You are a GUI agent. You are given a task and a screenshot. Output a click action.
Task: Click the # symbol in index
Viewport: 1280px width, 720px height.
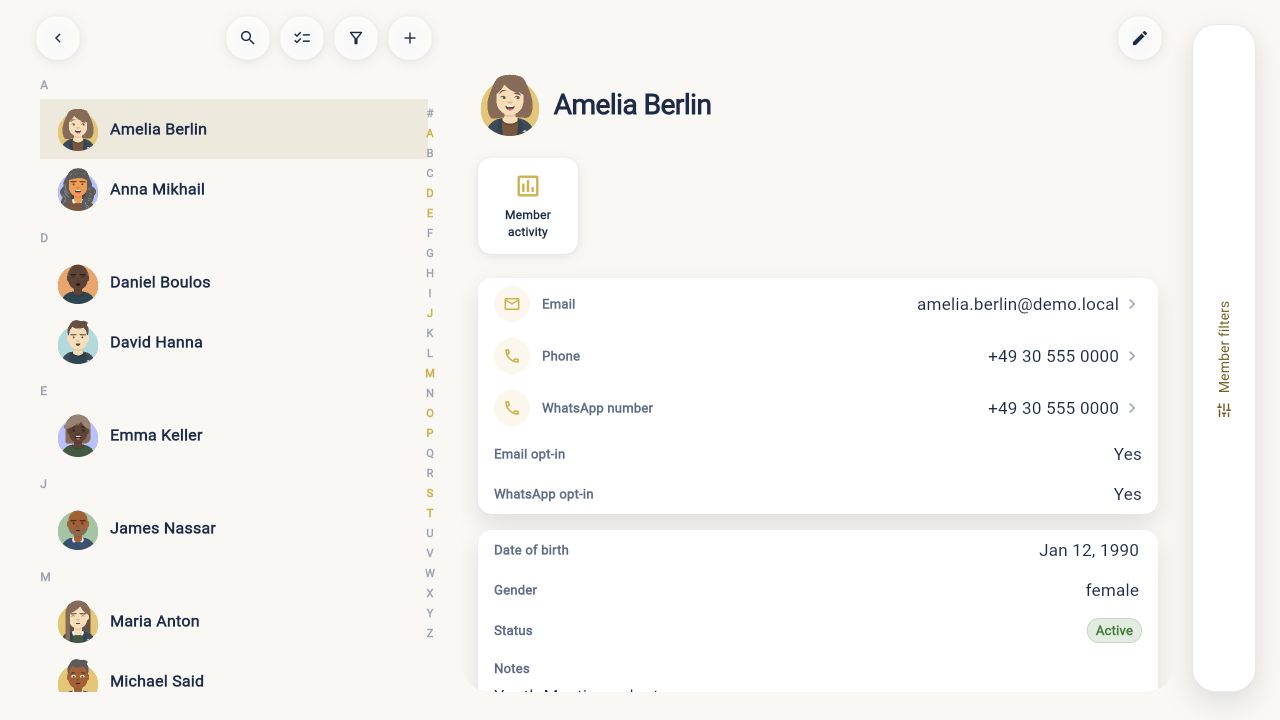(430, 113)
